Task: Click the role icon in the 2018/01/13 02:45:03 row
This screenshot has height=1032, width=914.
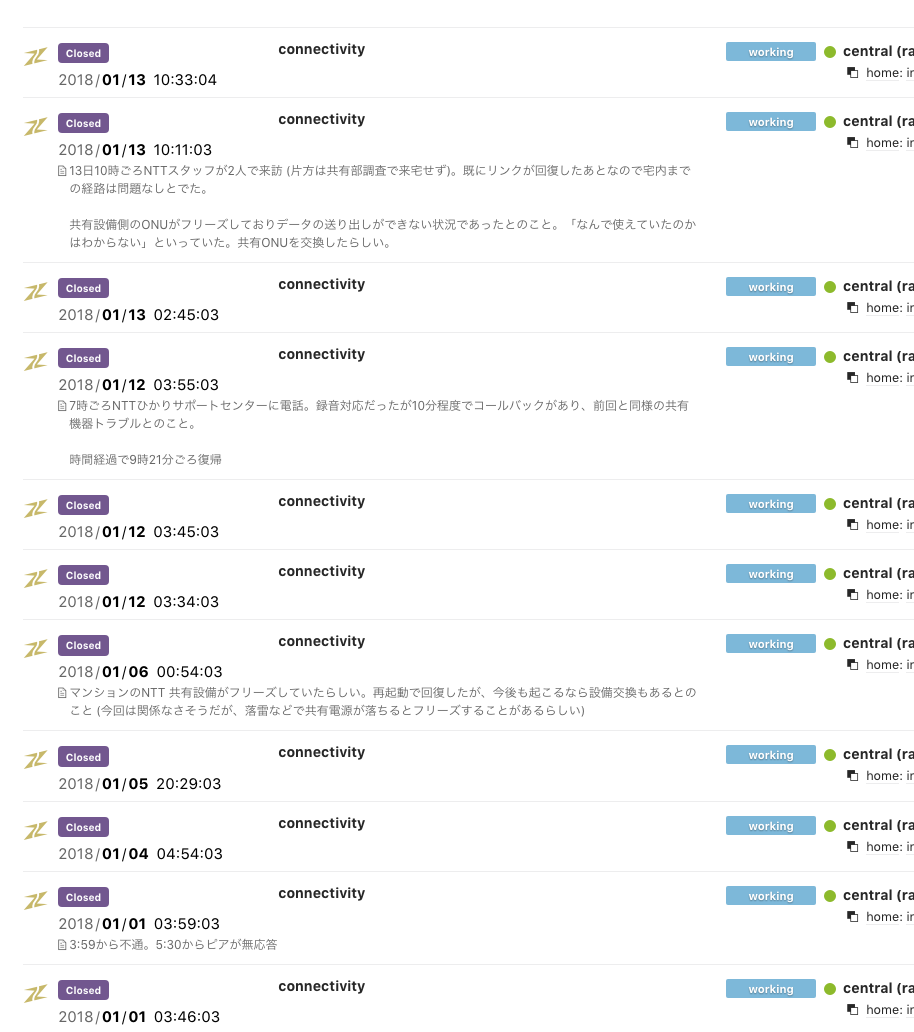Action: tap(853, 308)
